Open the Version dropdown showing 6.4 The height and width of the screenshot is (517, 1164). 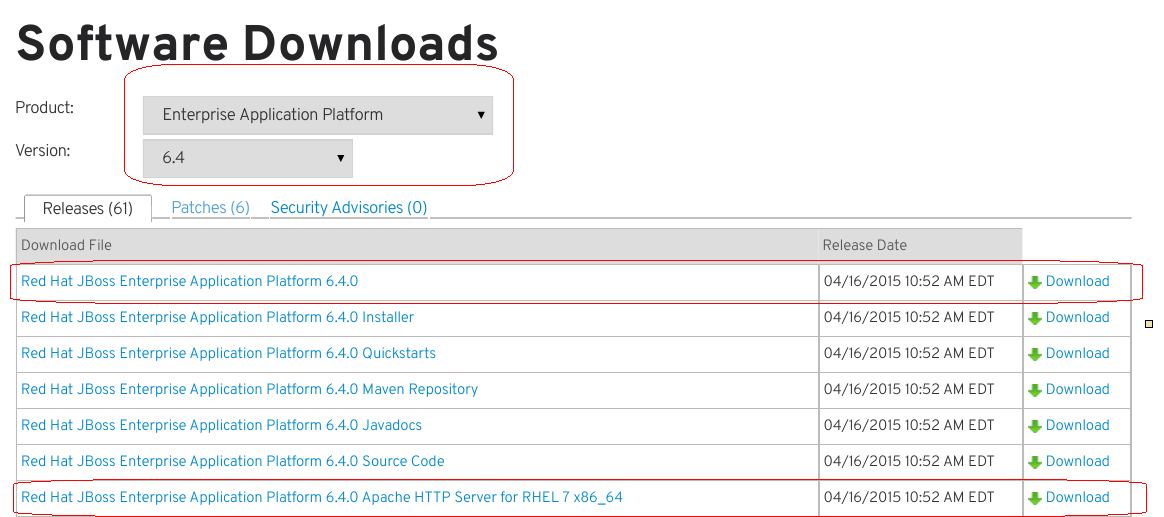(248, 158)
